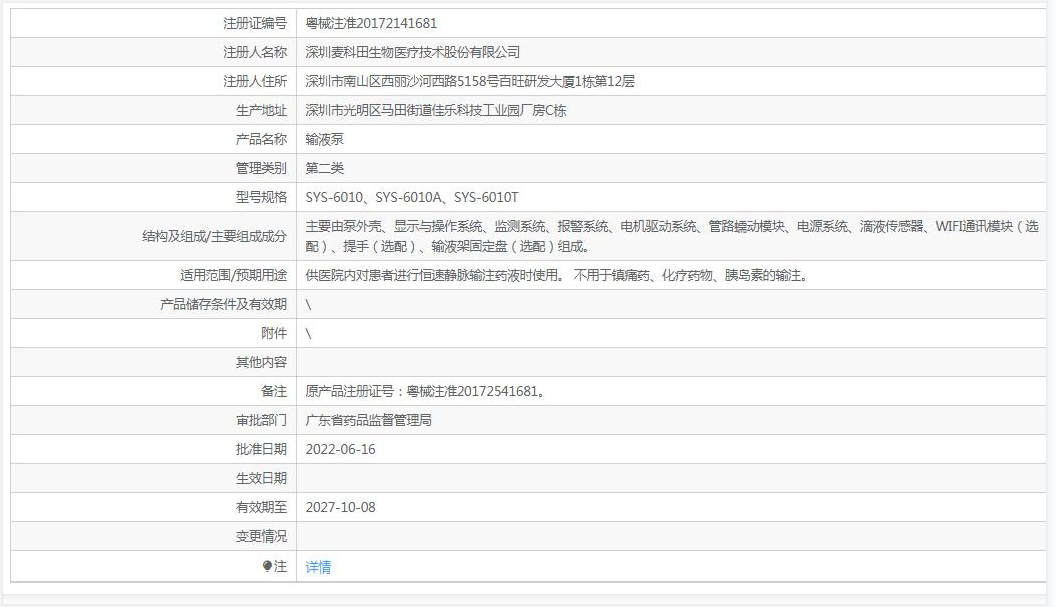Screen dimensions: 1056x607
Task: Click the 生效日期 row label
Action: (261, 478)
